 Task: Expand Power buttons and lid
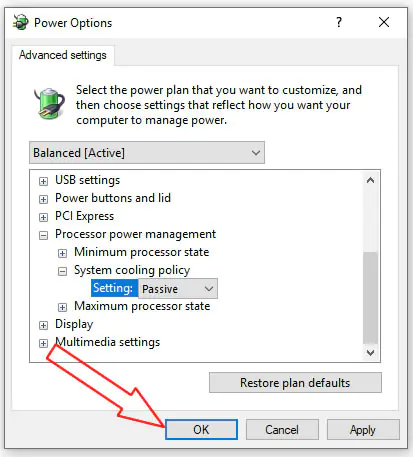coord(43,199)
